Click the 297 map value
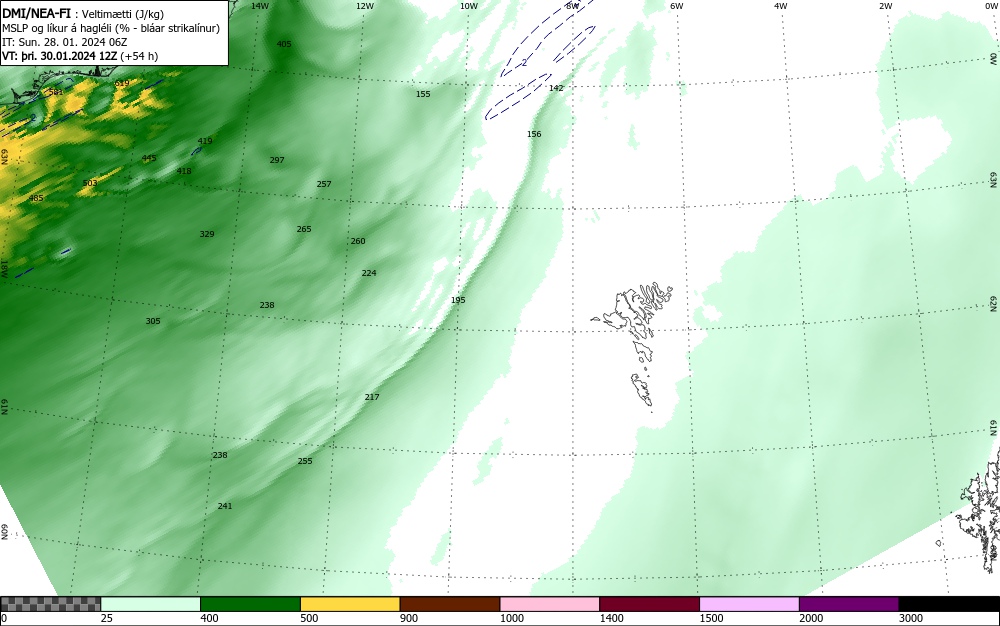1000x626 pixels. click(277, 160)
